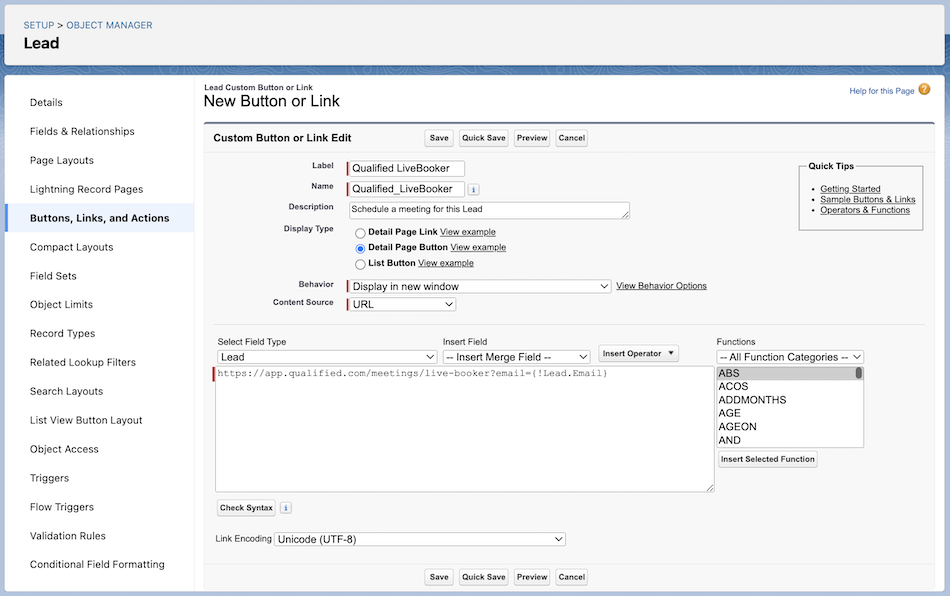The image size is (950, 596).
Task: Open Compact Layouts
Action: tap(71, 247)
